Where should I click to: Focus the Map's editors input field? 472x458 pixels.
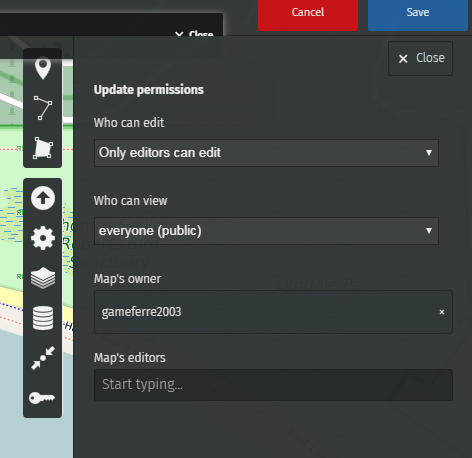pyautogui.click(x=273, y=385)
